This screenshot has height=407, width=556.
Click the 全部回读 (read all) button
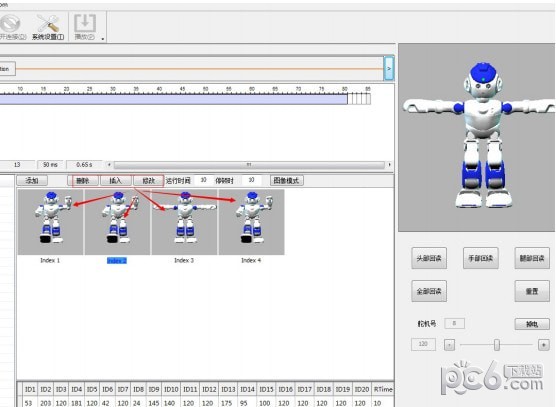tap(429, 291)
